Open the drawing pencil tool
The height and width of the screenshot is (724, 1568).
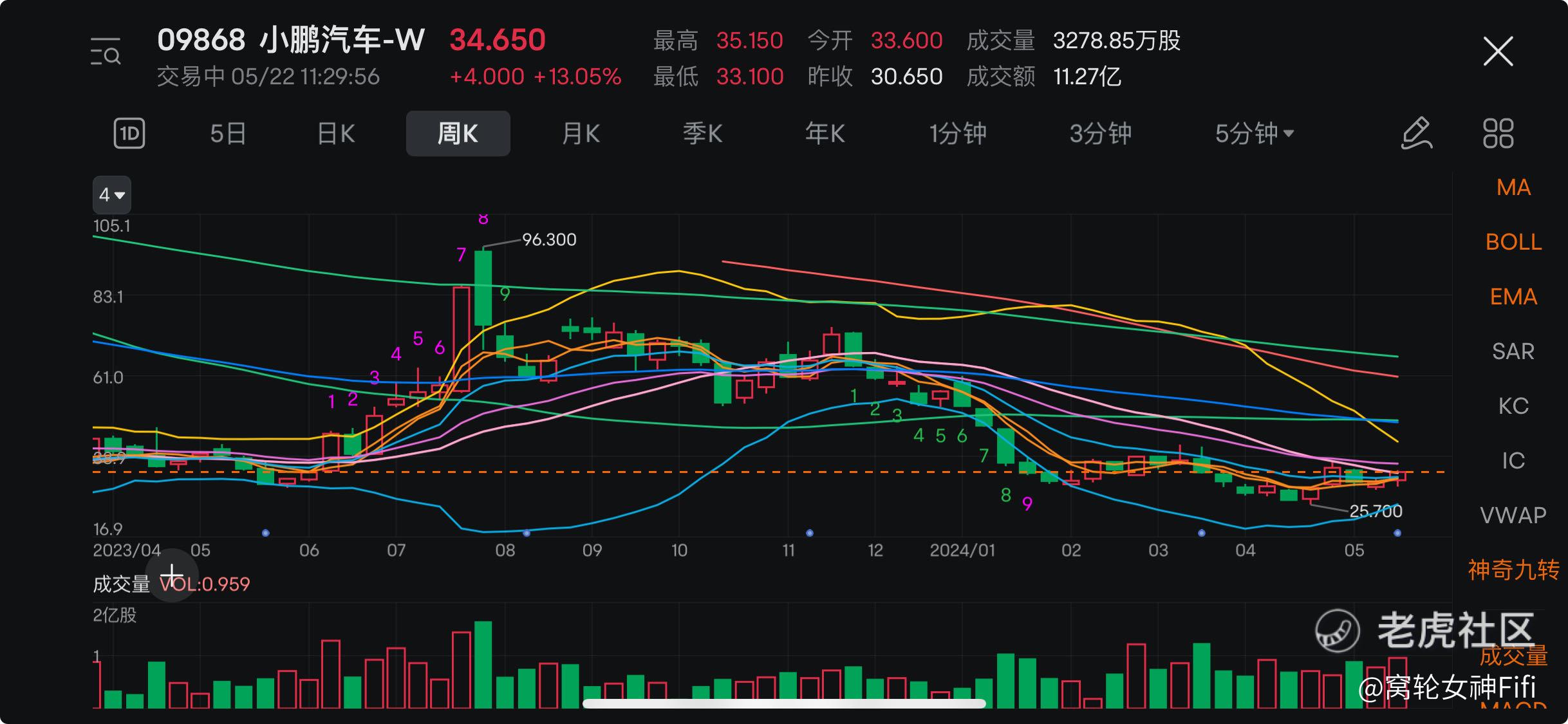tap(1417, 133)
